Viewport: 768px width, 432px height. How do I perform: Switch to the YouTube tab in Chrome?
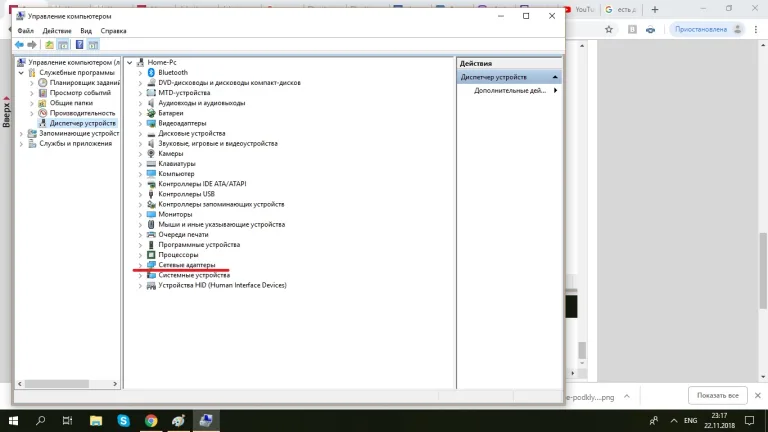click(x=580, y=9)
